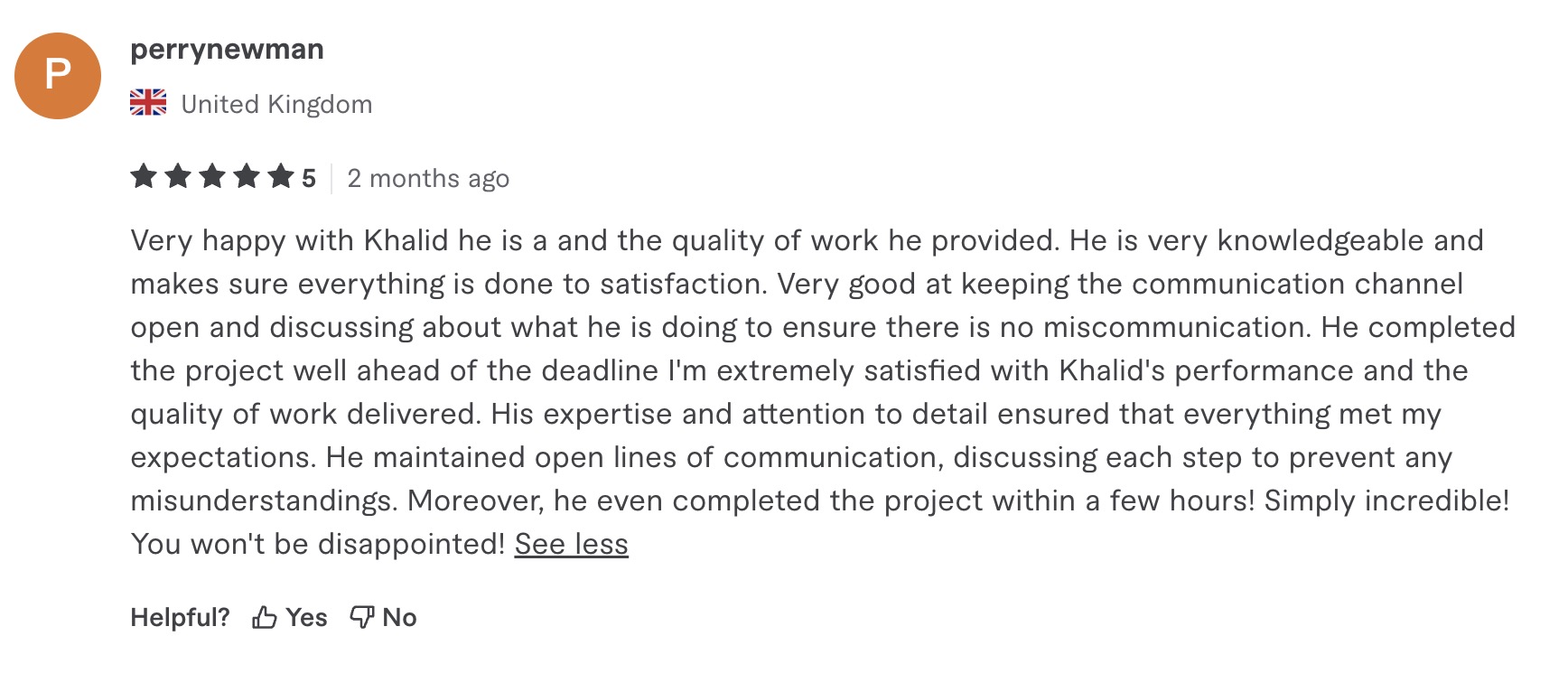Click the 'Simply incredible!' phrase in review
The height and width of the screenshot is (692, 1568).
1386,501
